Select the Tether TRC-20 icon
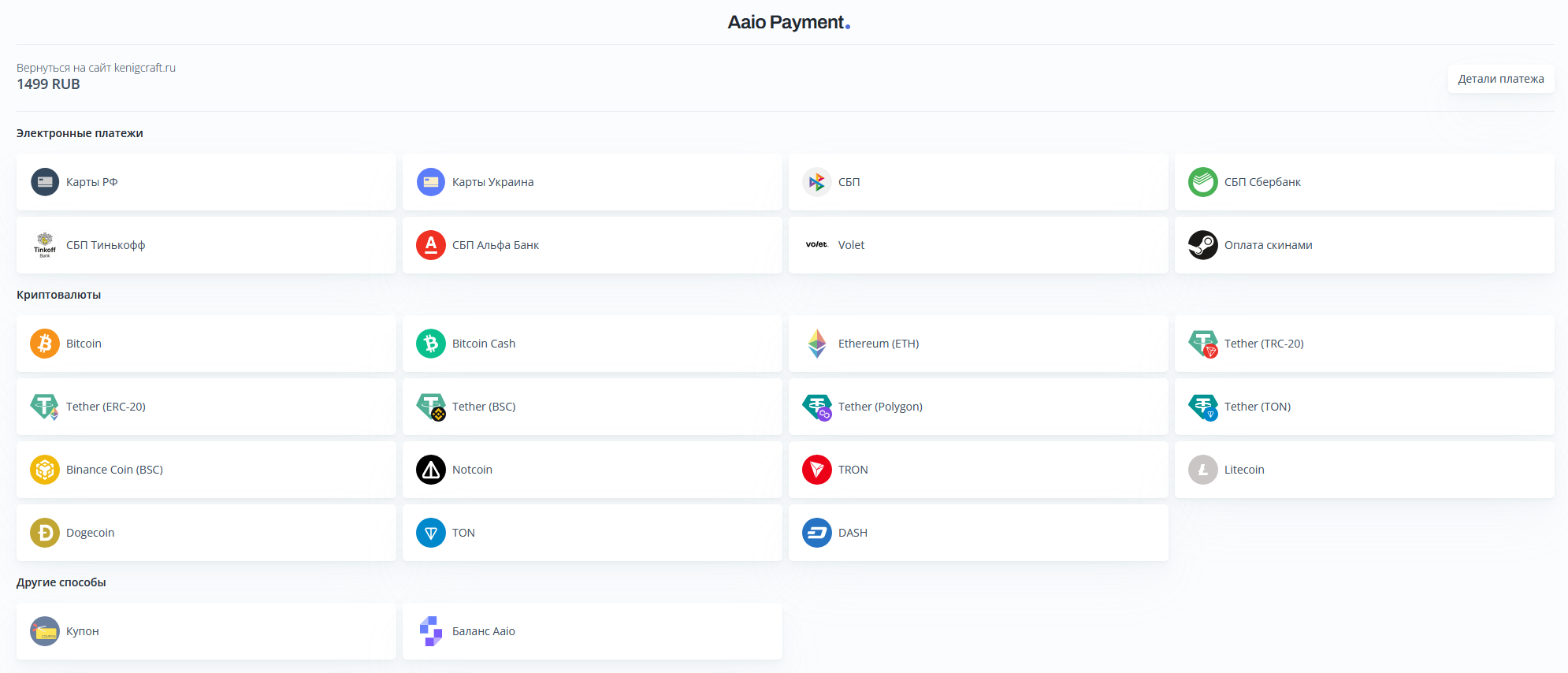1568x673 pixels. pyautogui.click(x=1203, y=344)
